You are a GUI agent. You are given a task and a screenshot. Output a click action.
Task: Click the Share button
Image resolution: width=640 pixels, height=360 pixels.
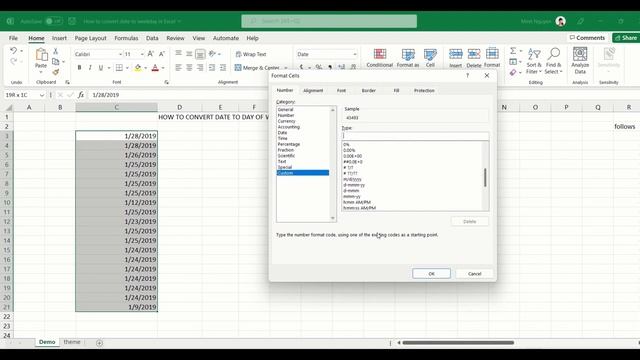[626, 38]
